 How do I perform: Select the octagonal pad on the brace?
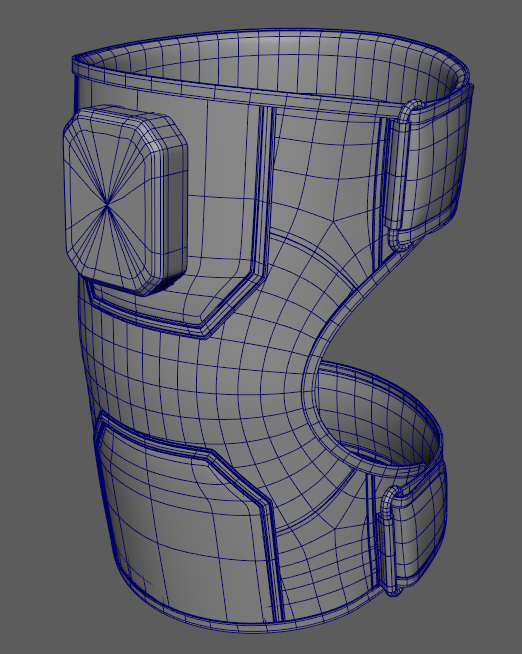pos(125,200)
